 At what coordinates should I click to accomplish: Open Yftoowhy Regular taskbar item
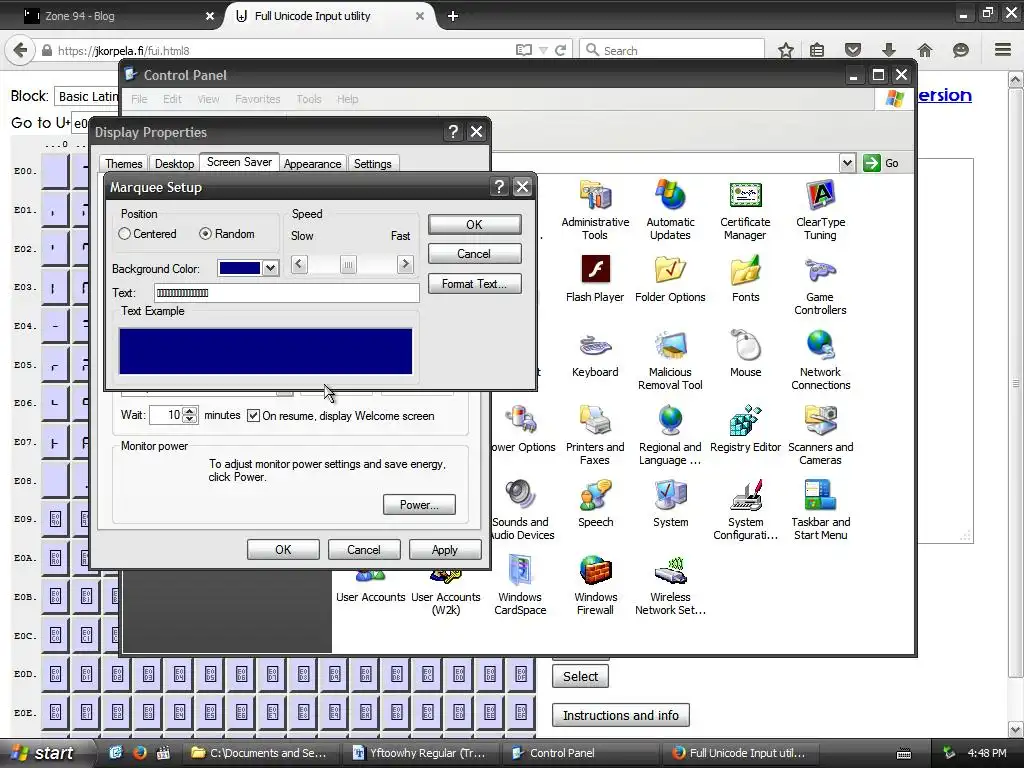point(419,753)
